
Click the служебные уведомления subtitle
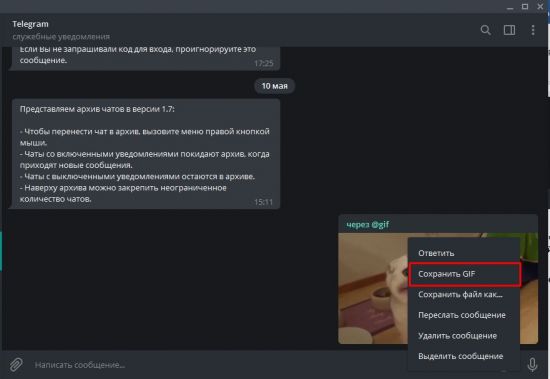coord(61,36)
